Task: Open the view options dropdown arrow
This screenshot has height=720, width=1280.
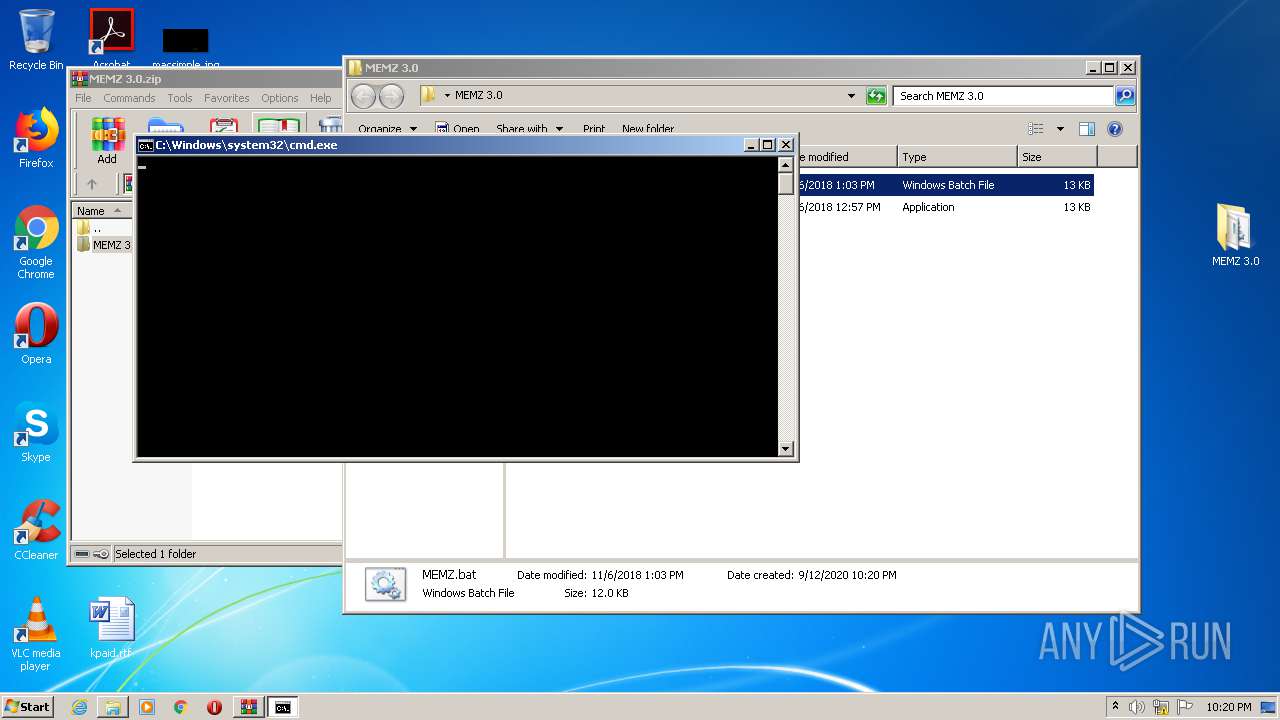Action: click(1060, 129)
